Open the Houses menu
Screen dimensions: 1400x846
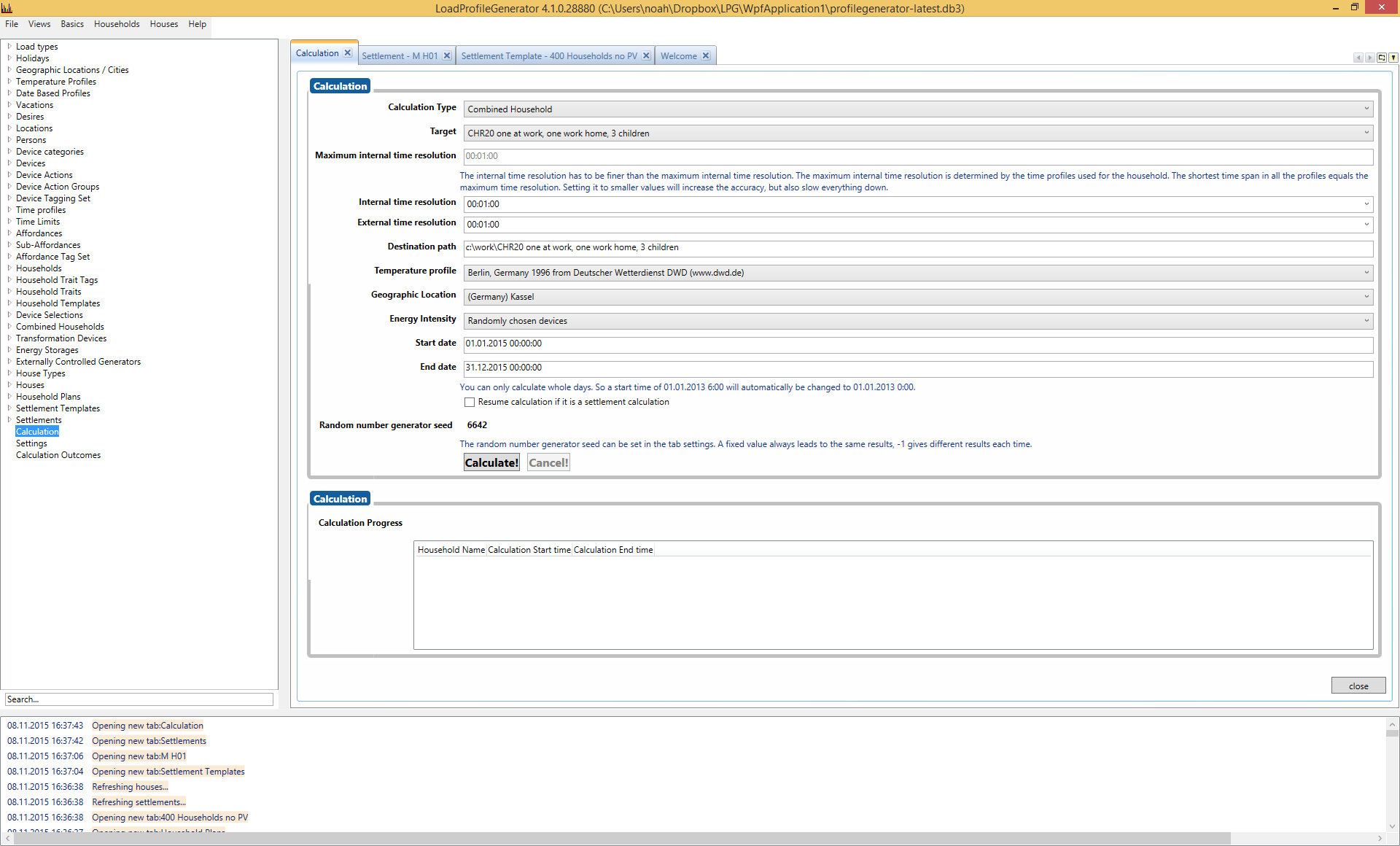point(164,24)
